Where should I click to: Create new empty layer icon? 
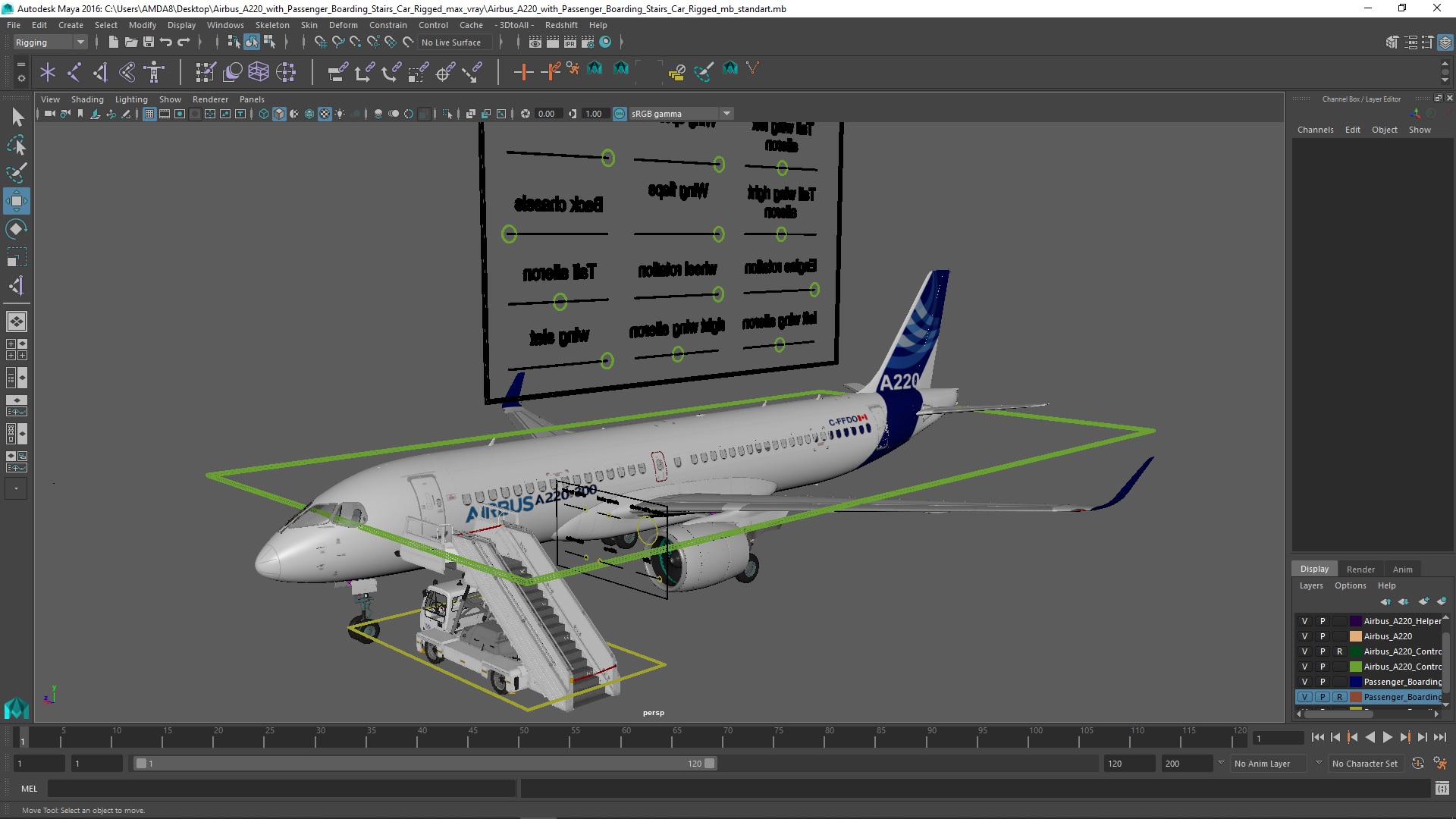1423,601
